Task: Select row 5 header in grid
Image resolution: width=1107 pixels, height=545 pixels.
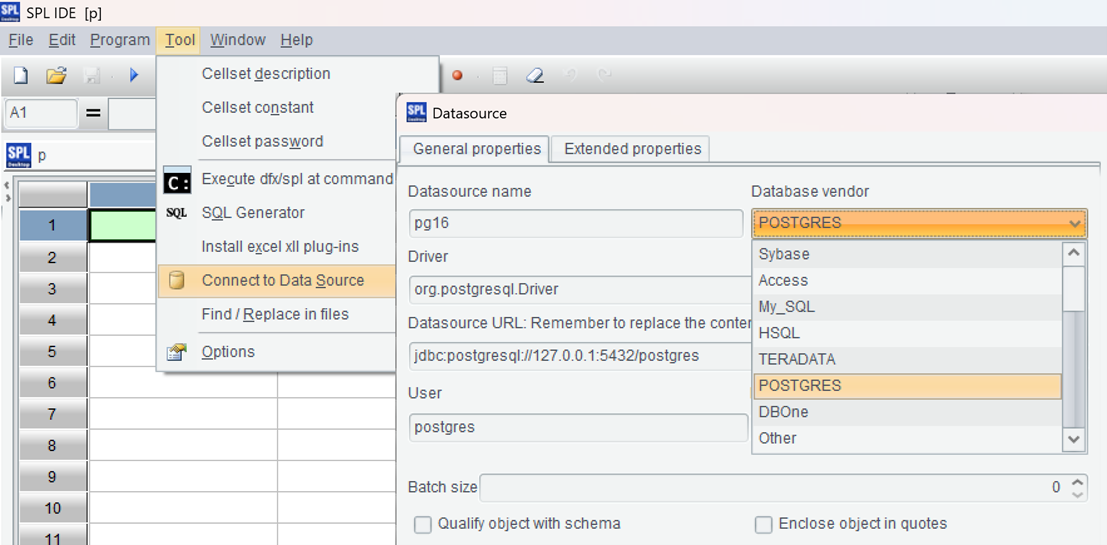Action: pyautogui.click(x=52, y=352)
